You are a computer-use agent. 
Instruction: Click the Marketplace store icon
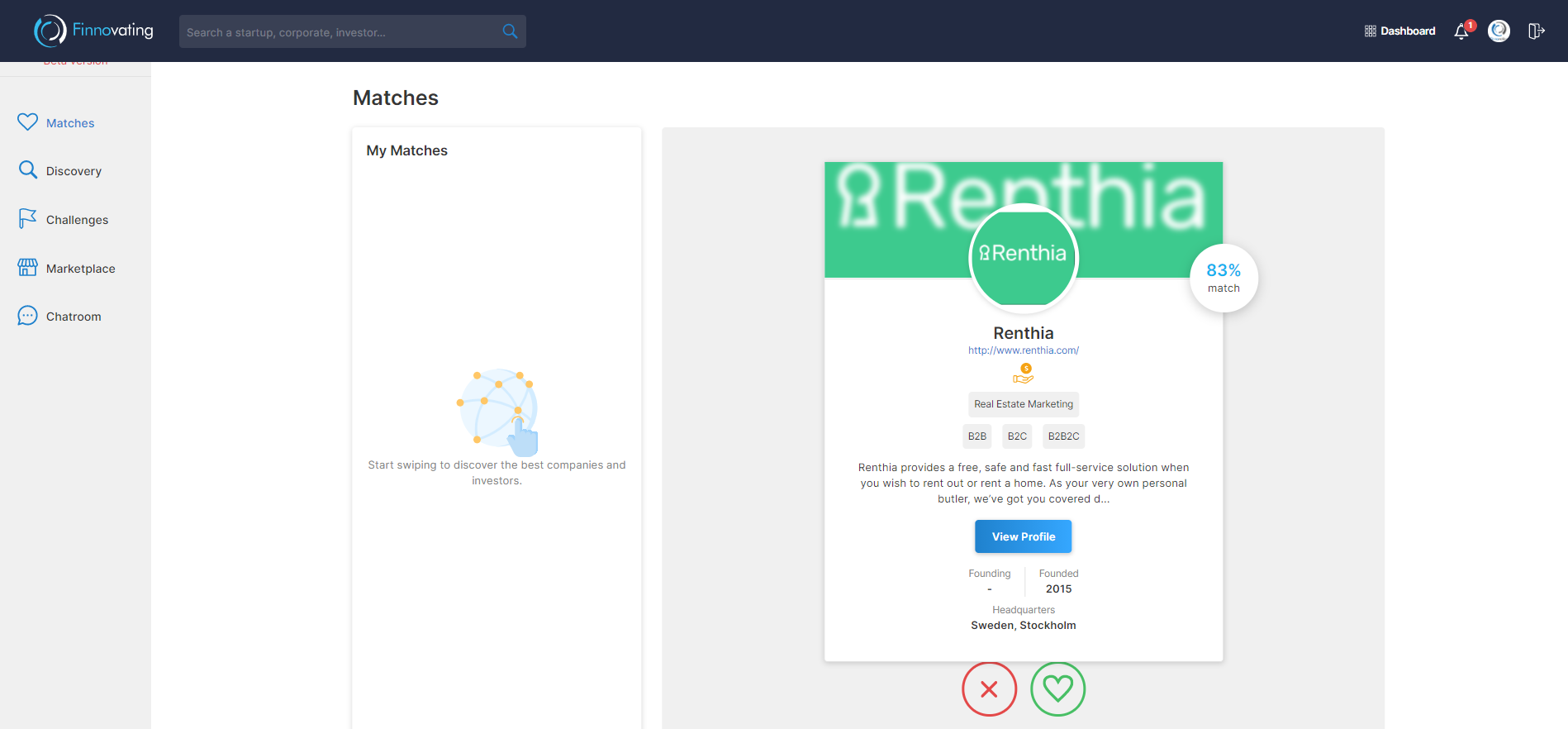(x=27, y=267)
